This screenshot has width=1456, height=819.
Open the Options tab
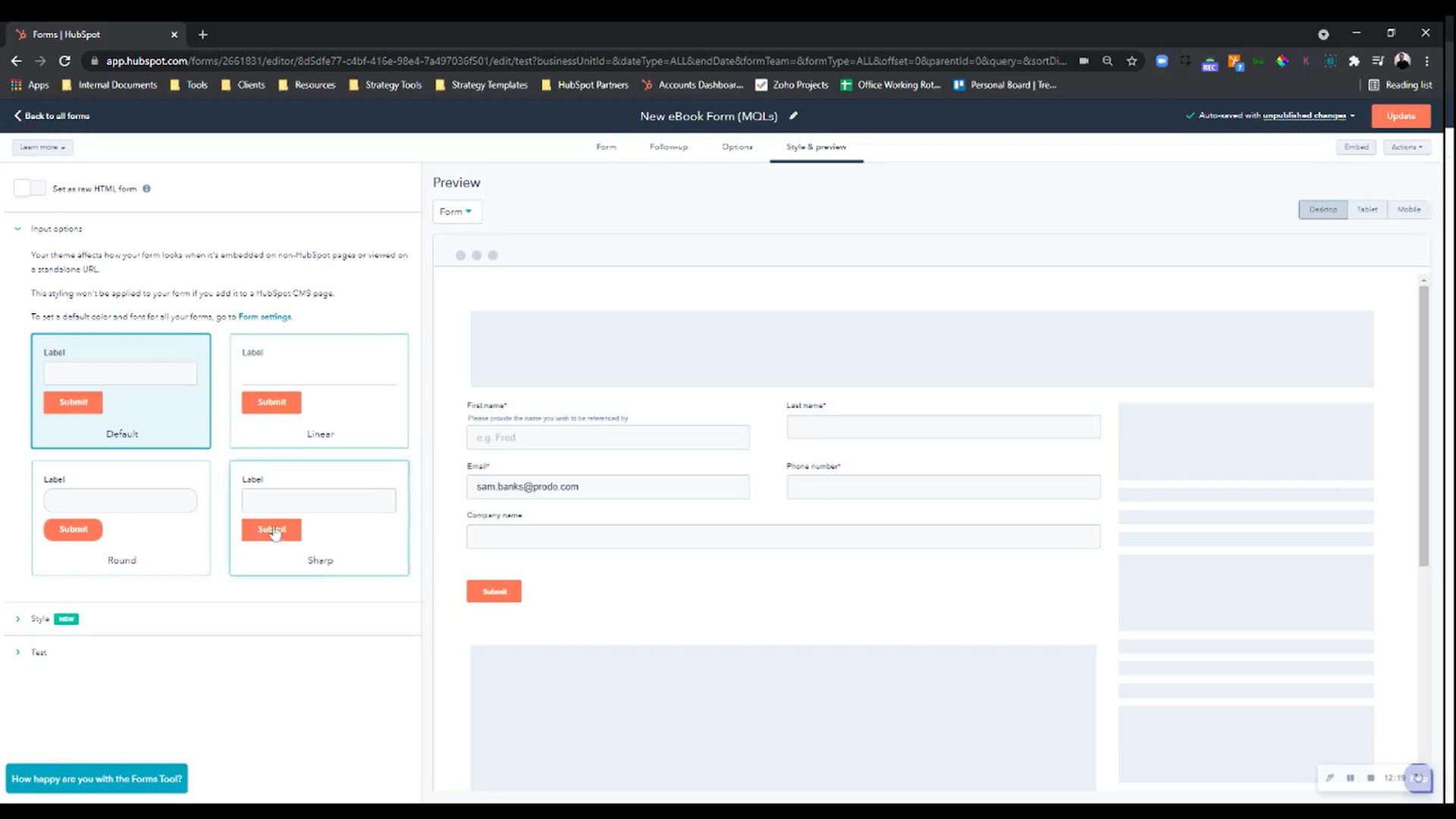(737, 147)
